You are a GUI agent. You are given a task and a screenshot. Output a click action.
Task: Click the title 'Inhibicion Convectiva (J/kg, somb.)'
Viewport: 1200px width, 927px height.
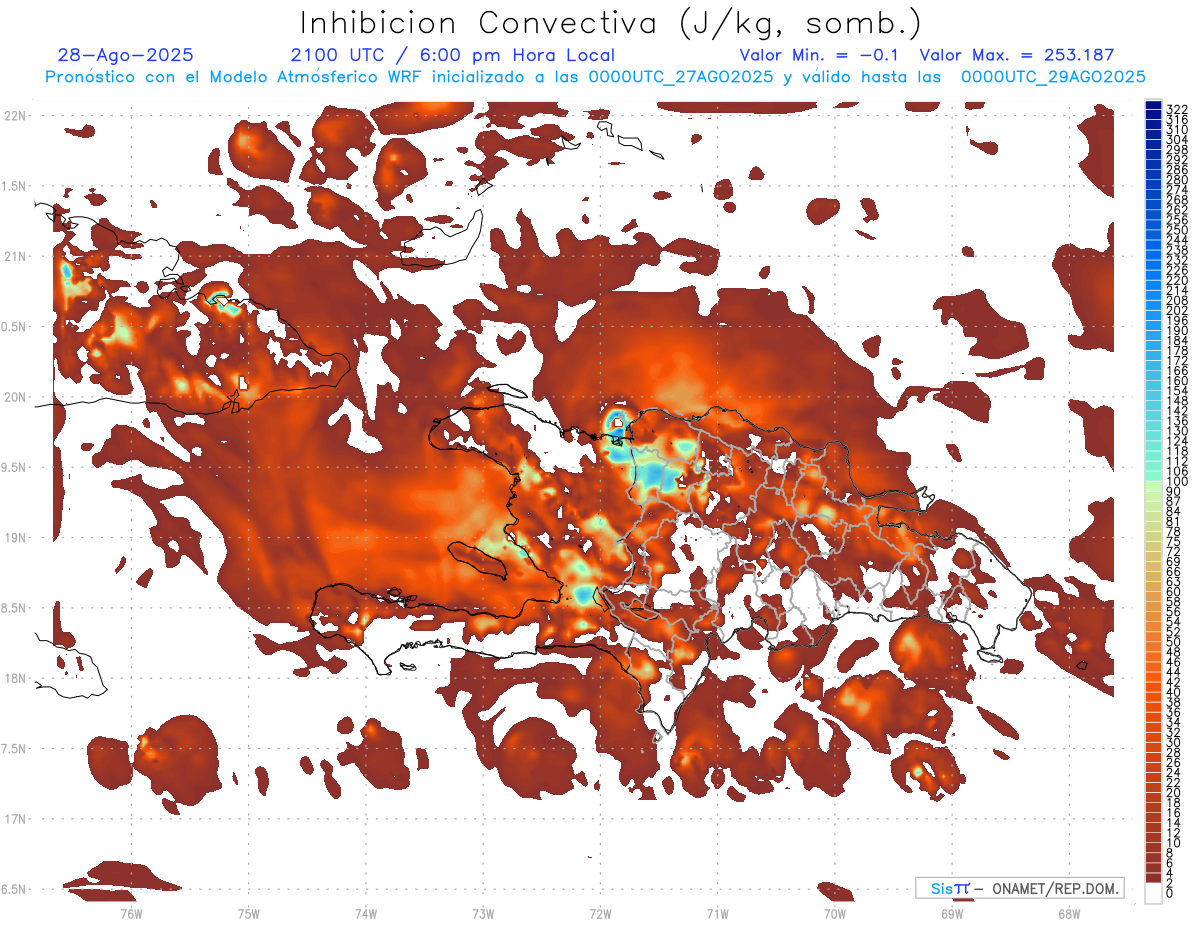(x=611, y=23)
